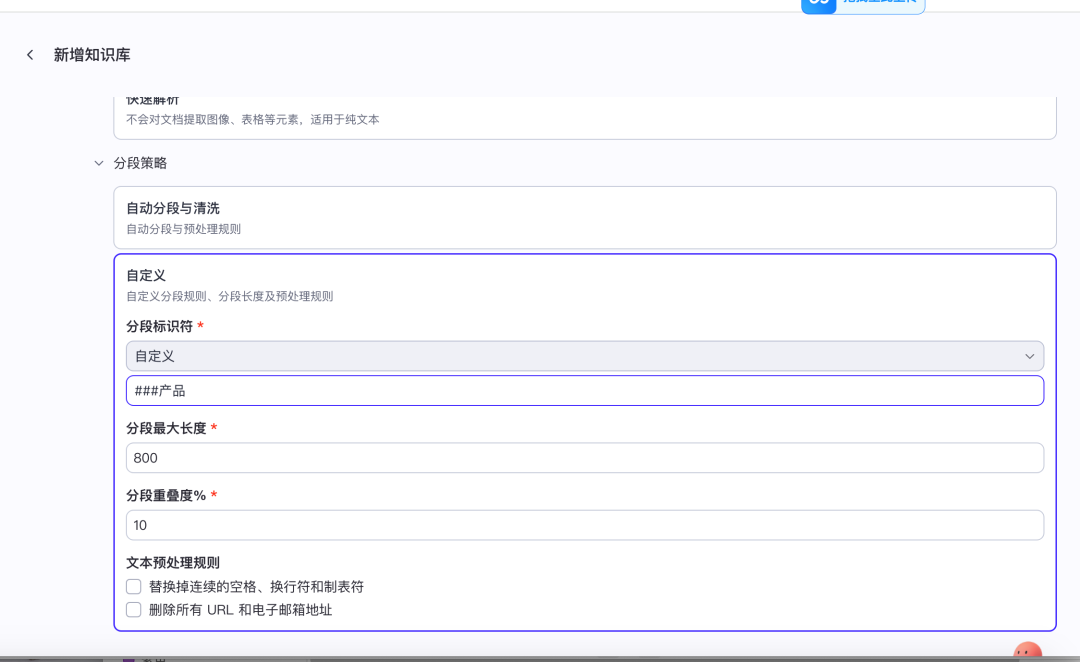
Task: Focus the custom separator field containing ###产品
Action: [x=585, y=391]
